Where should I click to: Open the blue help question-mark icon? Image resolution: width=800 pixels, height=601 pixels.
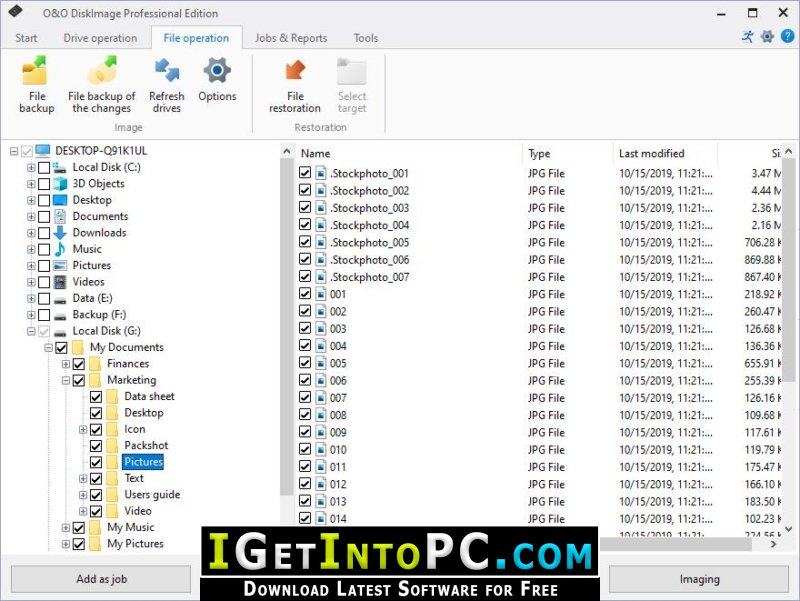coord(787,36)
